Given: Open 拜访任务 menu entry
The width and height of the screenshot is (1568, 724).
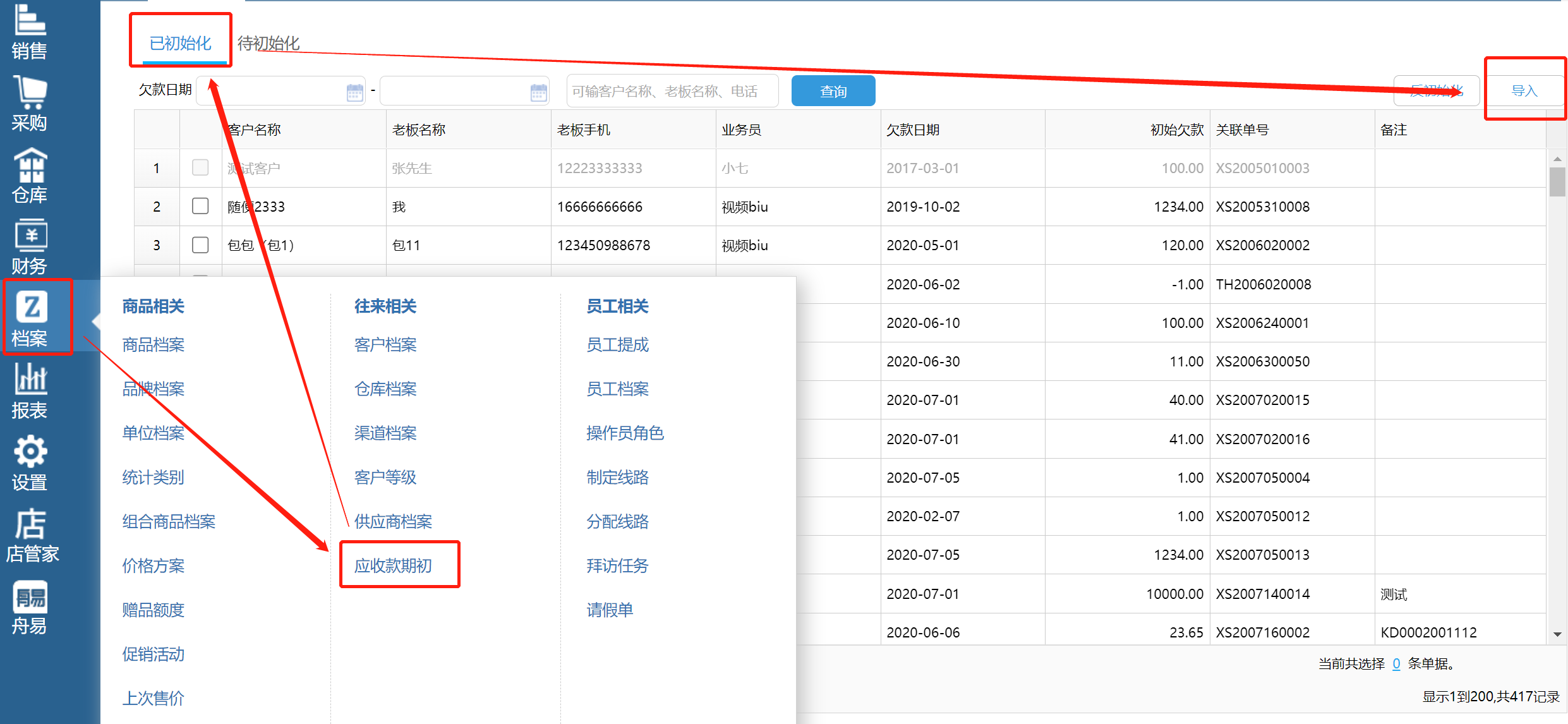Looking at the screenshot, I should tap(617, 566).
